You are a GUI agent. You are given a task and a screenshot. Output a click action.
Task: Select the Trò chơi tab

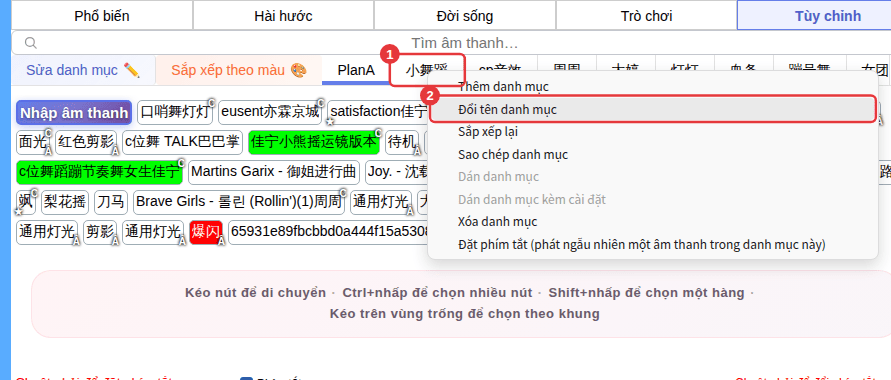click(646, 16)
